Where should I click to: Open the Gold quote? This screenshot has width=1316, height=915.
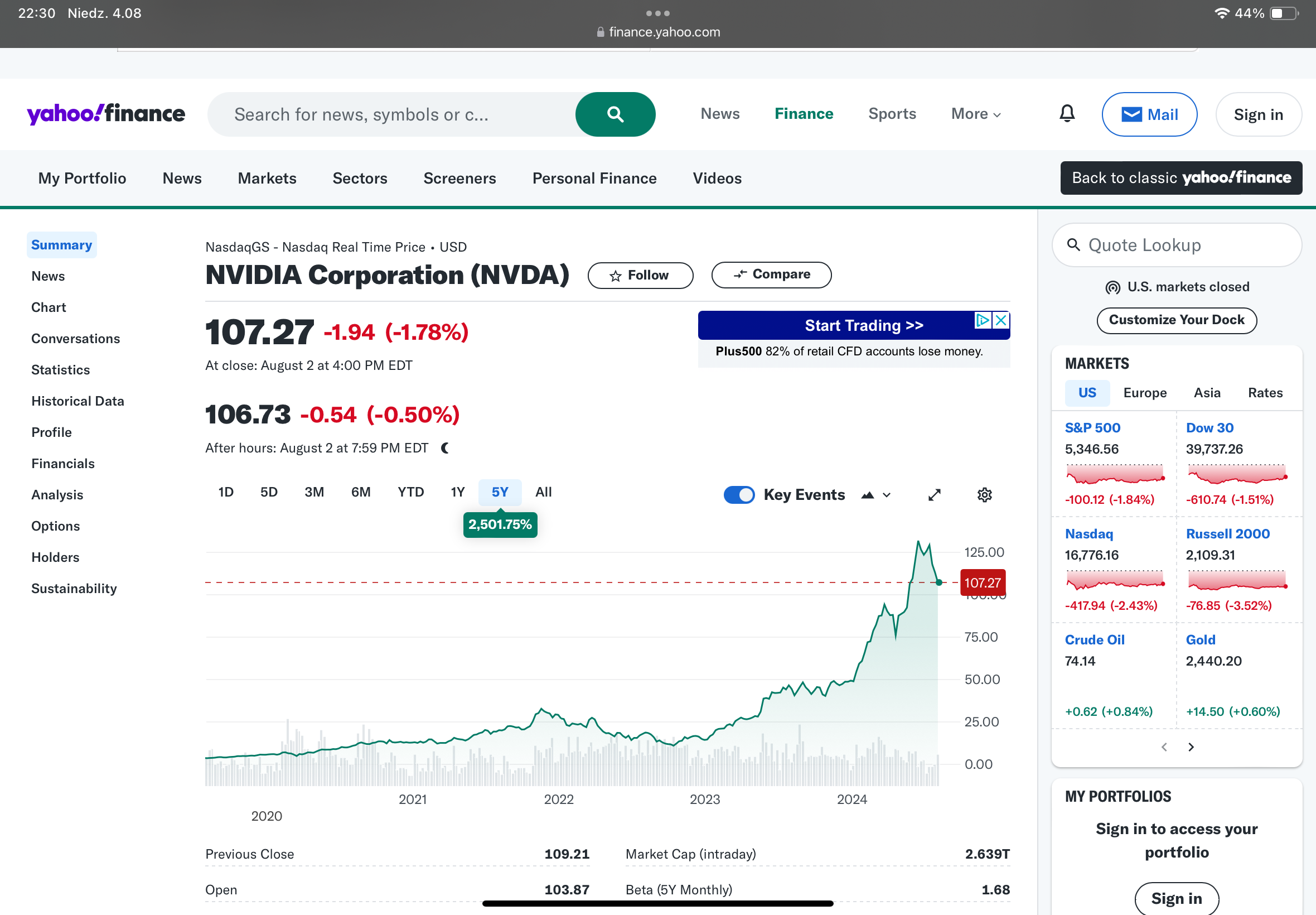tap(1200, 640)
